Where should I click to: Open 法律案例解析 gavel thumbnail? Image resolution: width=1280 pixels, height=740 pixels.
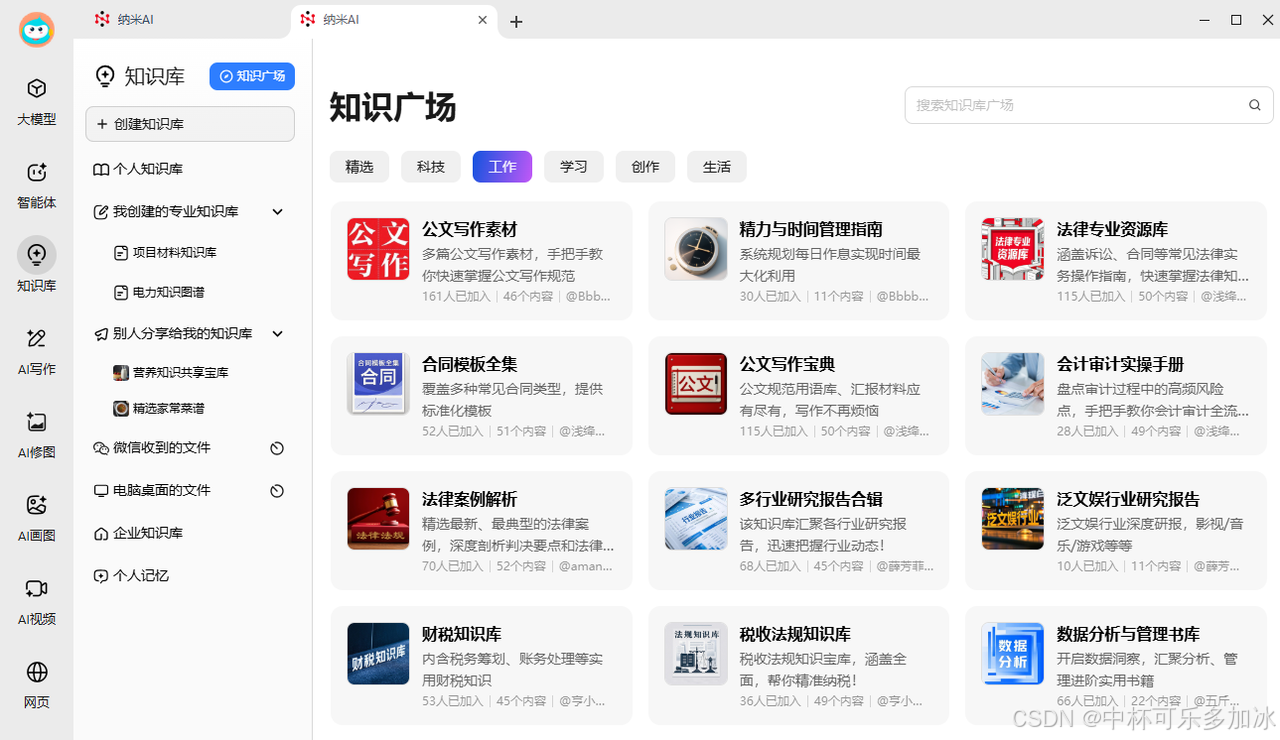378,518
